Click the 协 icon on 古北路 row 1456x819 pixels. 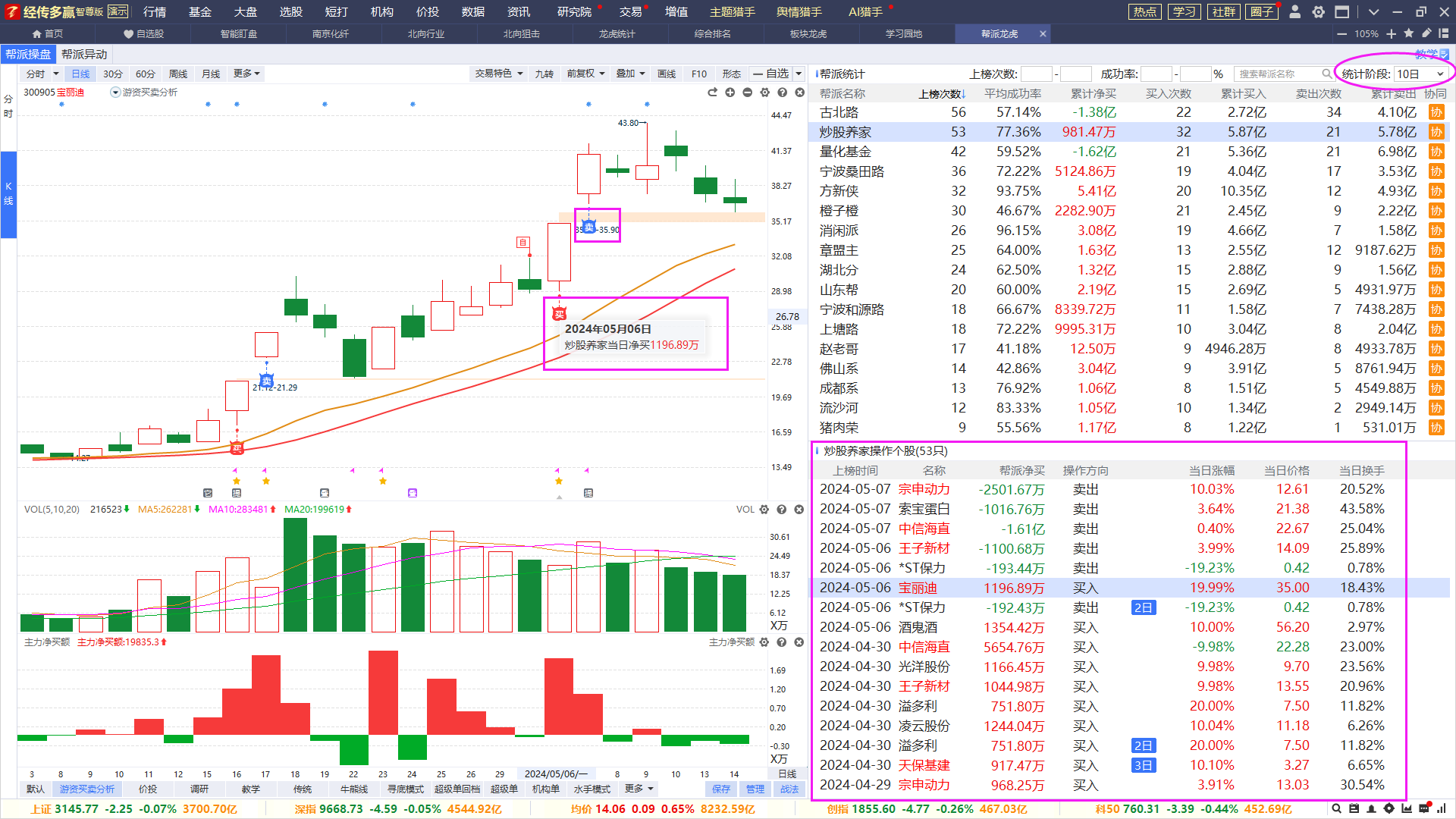pos(1436,112)
